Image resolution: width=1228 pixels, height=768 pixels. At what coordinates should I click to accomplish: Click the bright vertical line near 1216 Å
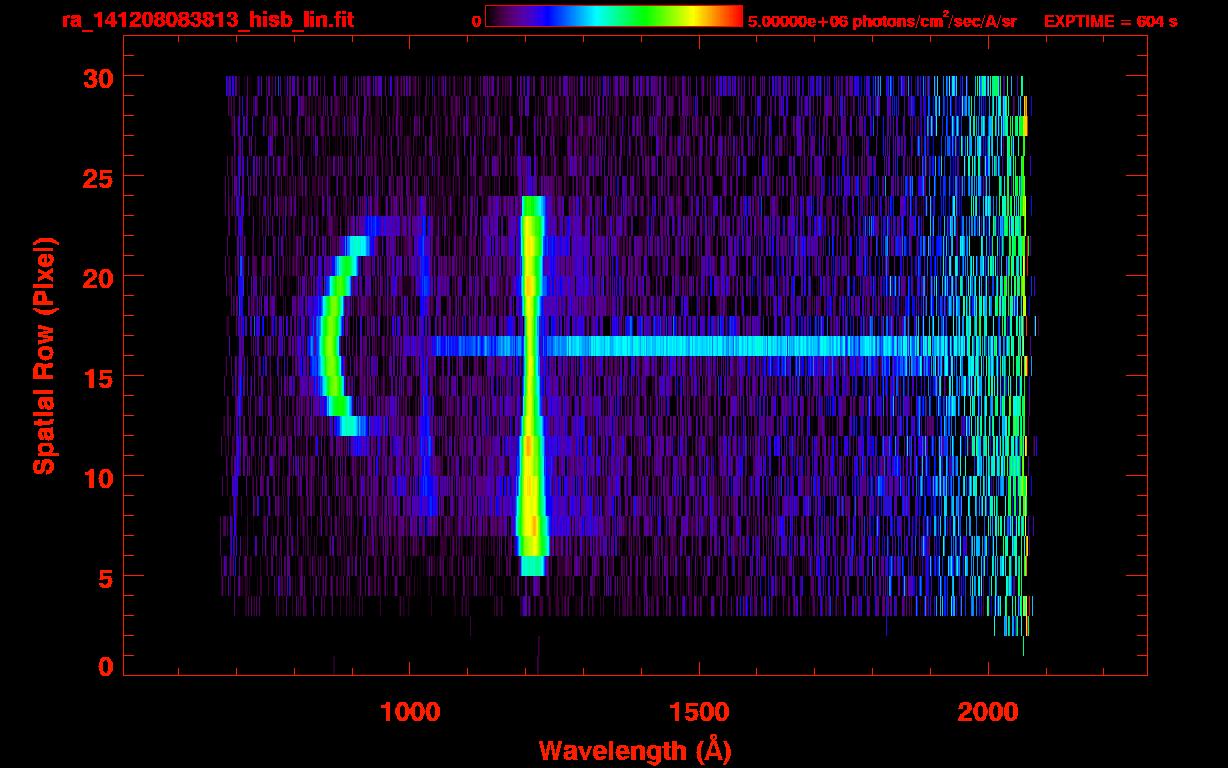[531, 385]
